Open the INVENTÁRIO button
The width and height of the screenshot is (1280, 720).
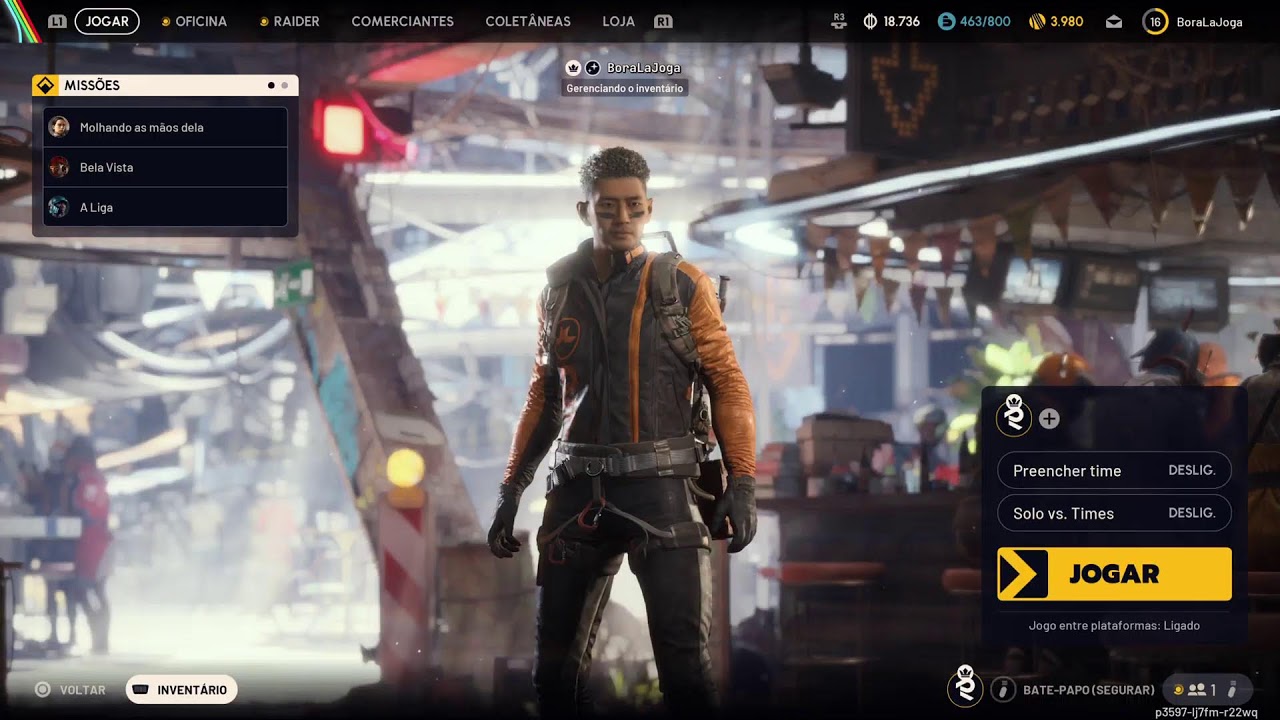click(x=181, y=689)
